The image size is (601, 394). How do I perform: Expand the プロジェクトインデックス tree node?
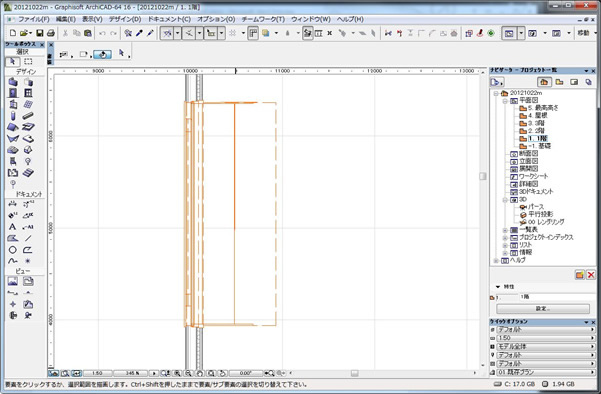click(x=505, y=238)
